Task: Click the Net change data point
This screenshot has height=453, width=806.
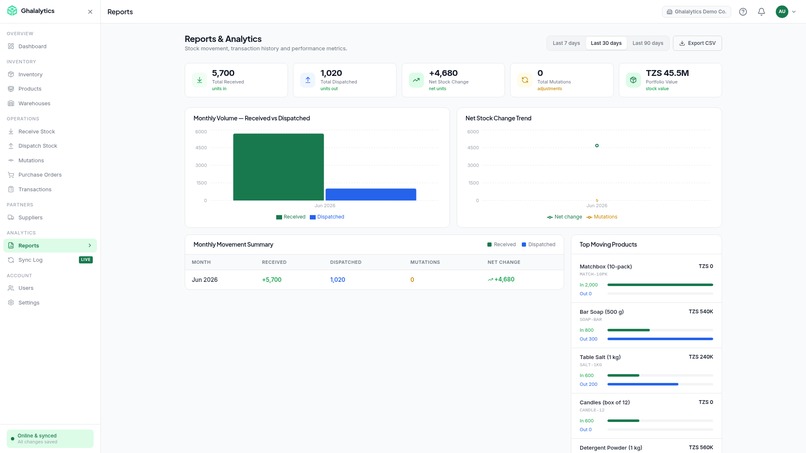Action: (597, 146)
